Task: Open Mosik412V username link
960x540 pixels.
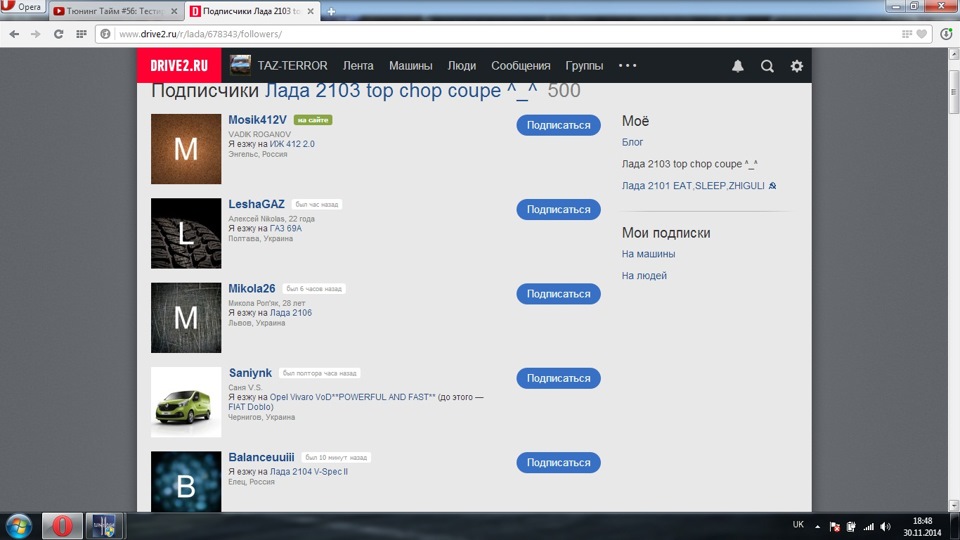Action: [x=257, y=120]
